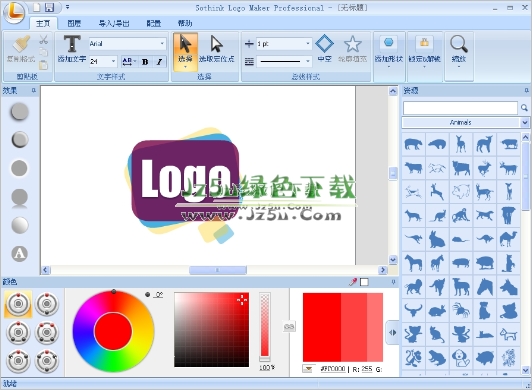Select the complementary two-dot color scheme
The height and width of the screenshot is (390, 532).
(47, 304)
